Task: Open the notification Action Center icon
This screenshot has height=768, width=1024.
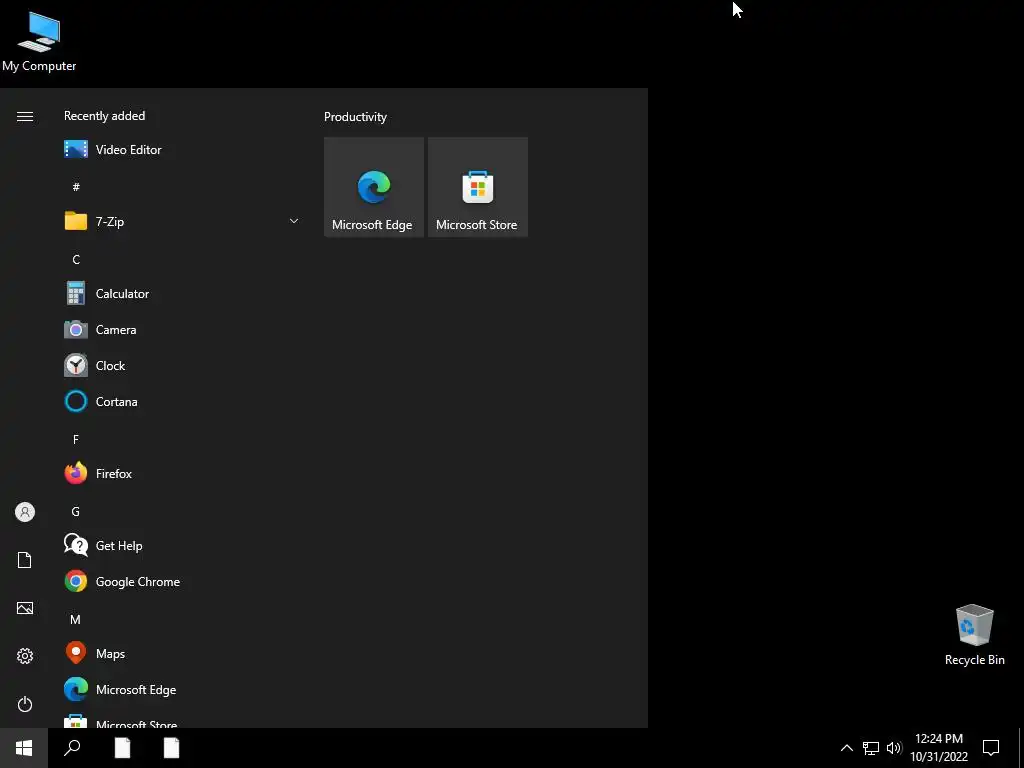Action: [x=991, y=748]
